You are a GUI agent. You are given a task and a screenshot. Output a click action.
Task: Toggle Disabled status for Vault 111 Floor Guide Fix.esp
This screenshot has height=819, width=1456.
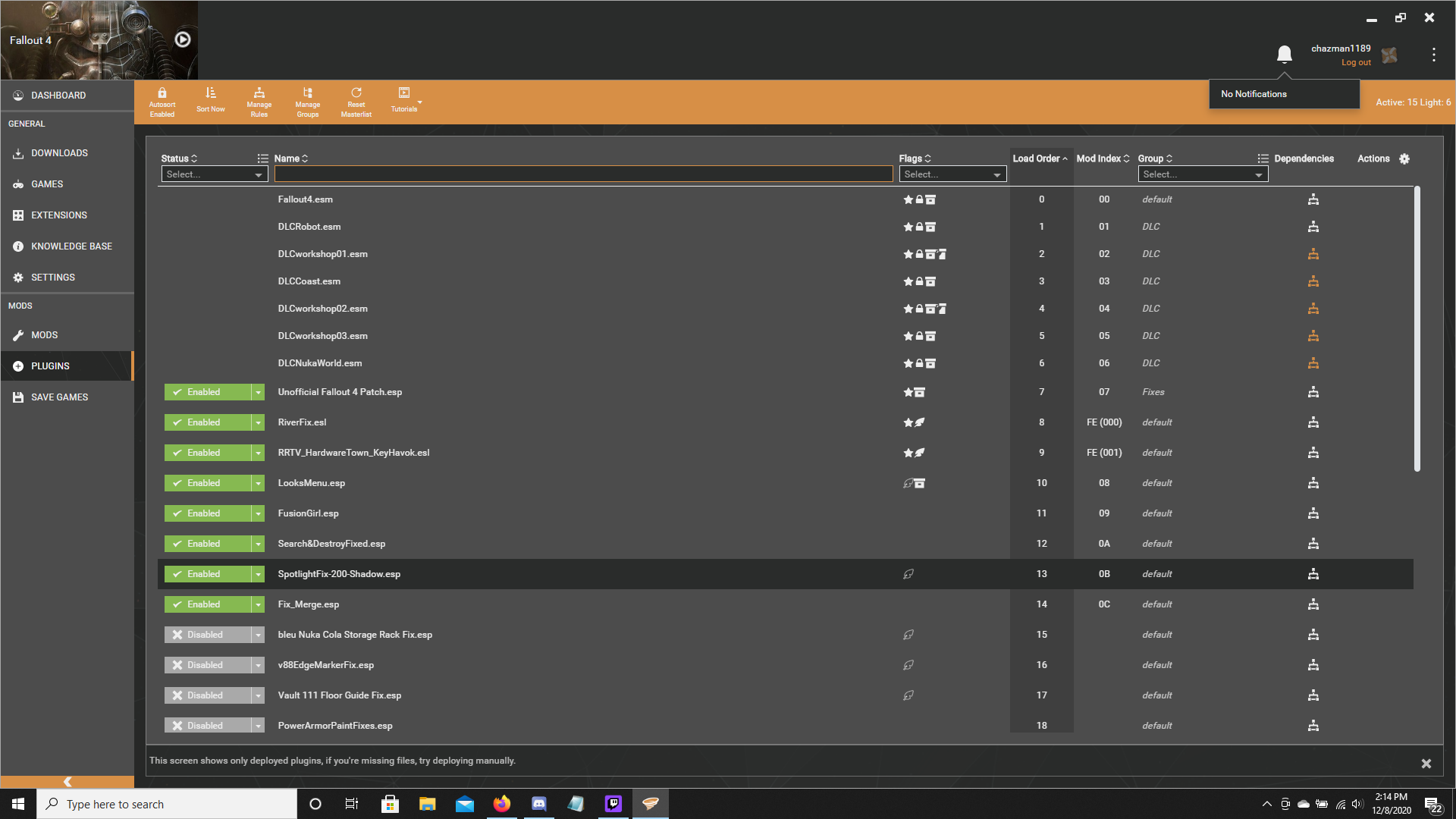point(208,695)
